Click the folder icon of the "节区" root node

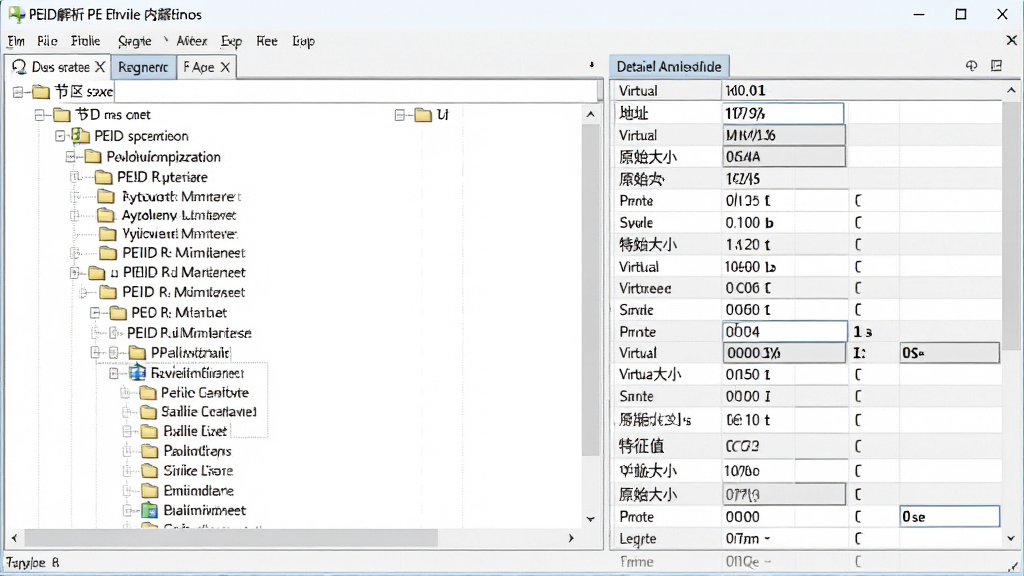[40, 91]
